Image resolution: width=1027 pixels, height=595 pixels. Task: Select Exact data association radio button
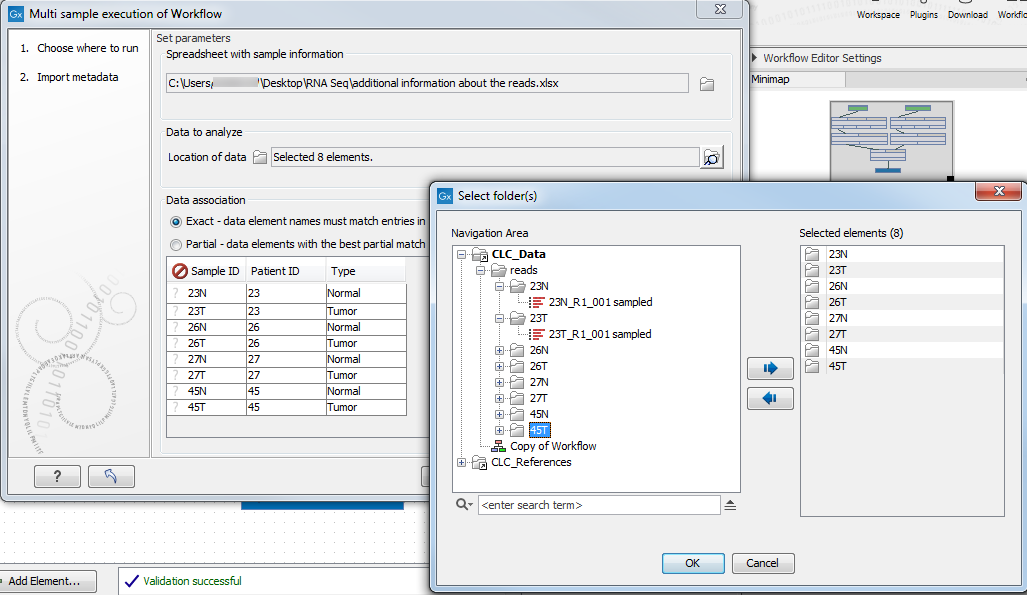(x=176, y=221)
